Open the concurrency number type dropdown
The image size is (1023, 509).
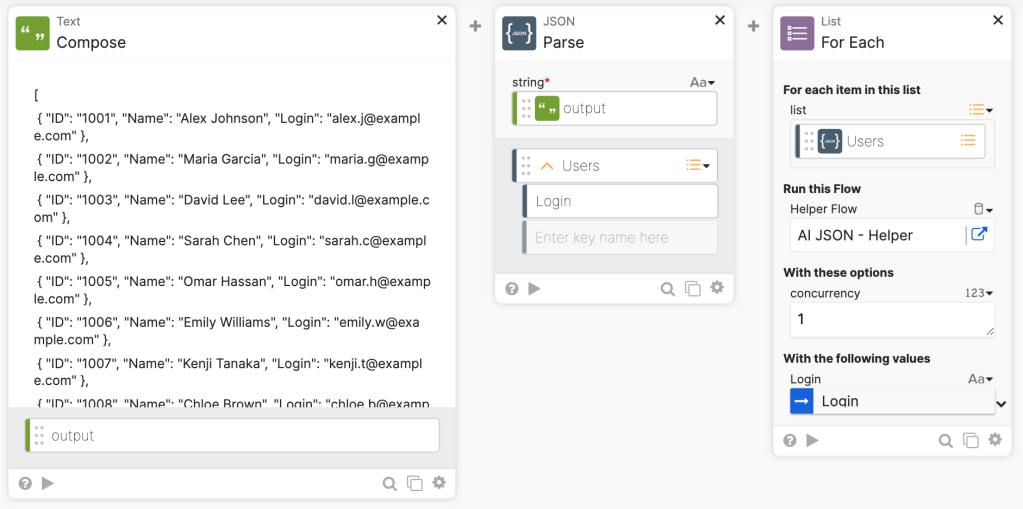(979, 294)
